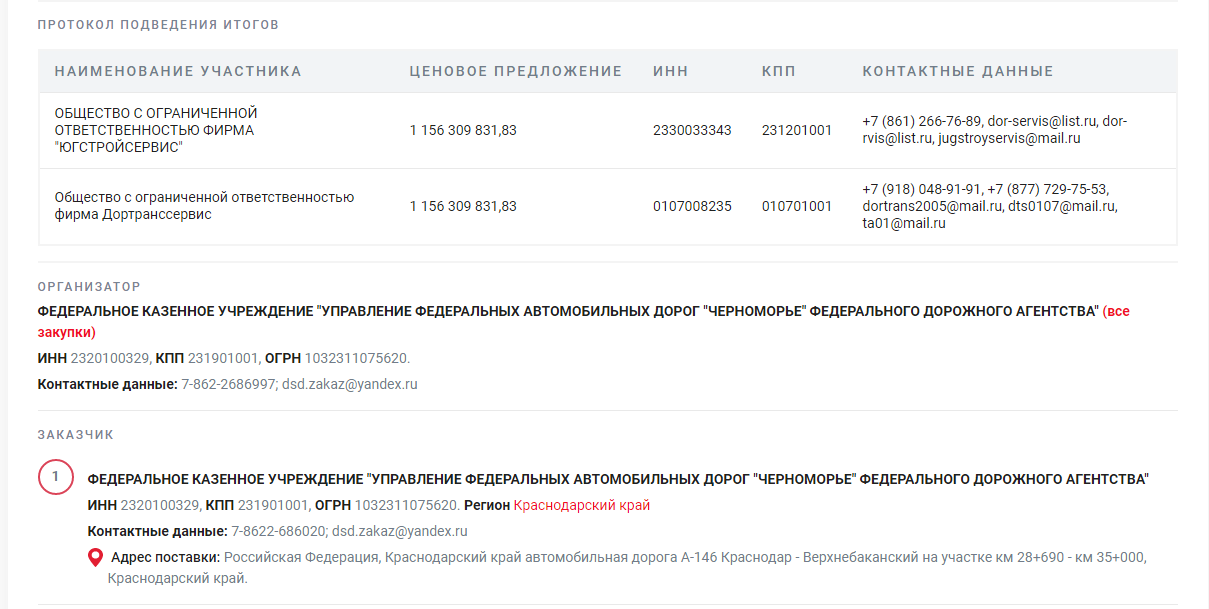Open the Краснодарский край region link
This screenshot has height=609, width=1209.
tap(582, 505)
